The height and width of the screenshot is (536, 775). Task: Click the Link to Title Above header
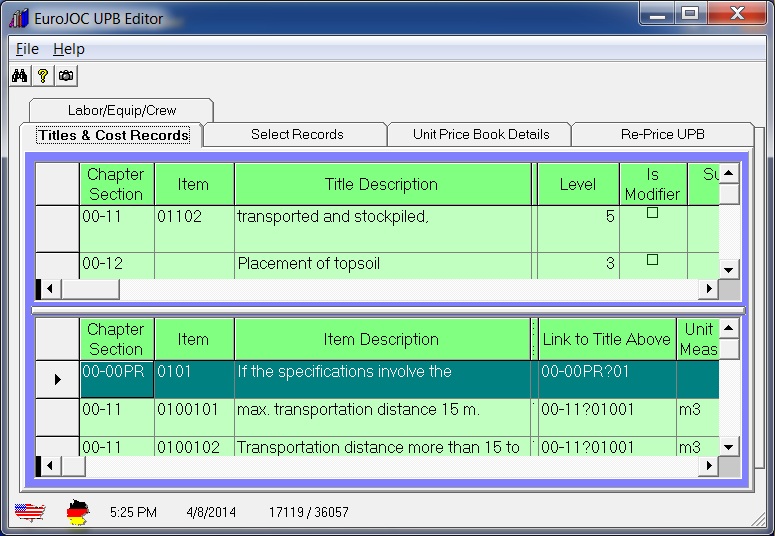click(606, 339)
